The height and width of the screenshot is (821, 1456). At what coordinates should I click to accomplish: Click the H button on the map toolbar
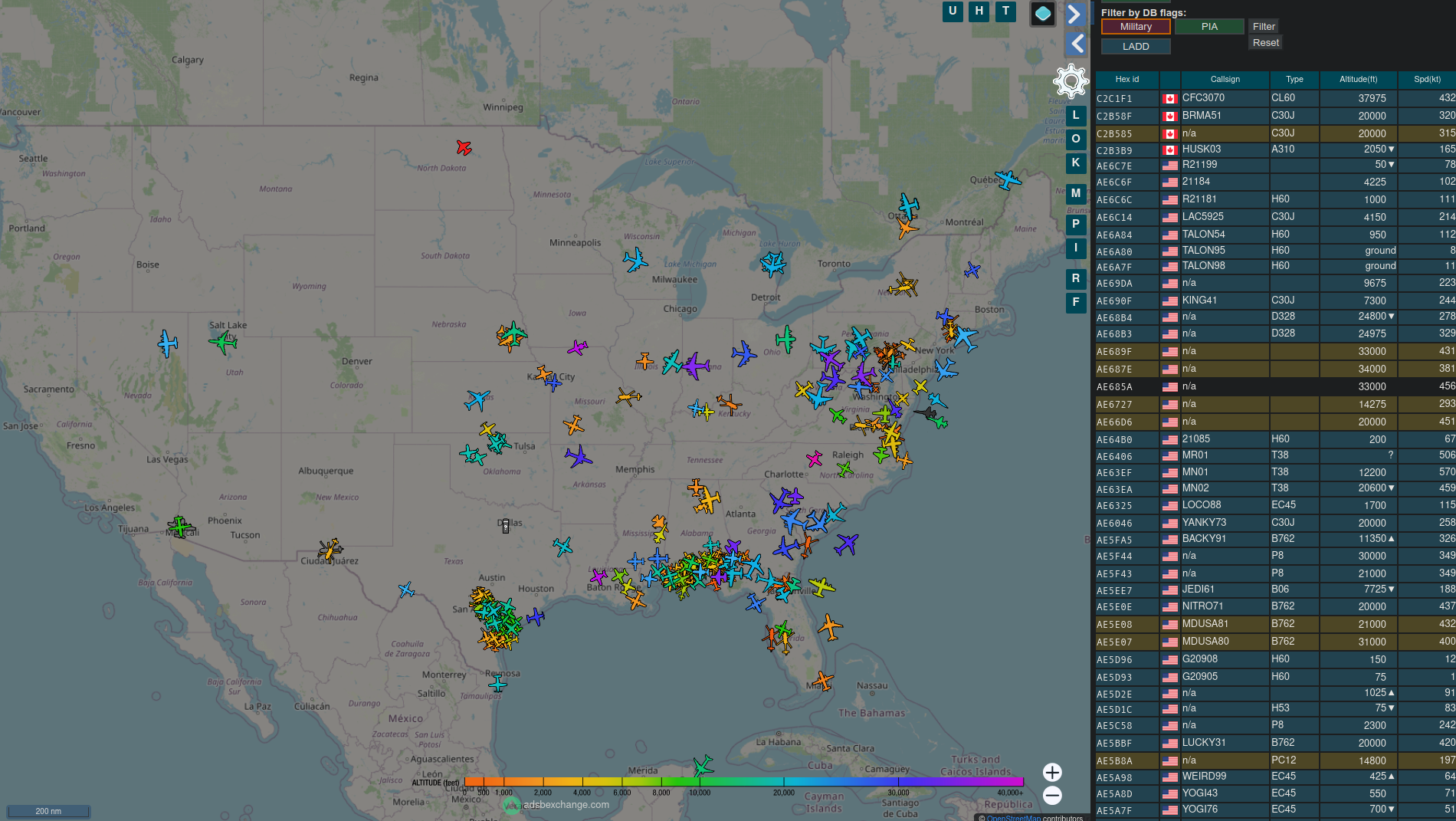coord(979,11)
